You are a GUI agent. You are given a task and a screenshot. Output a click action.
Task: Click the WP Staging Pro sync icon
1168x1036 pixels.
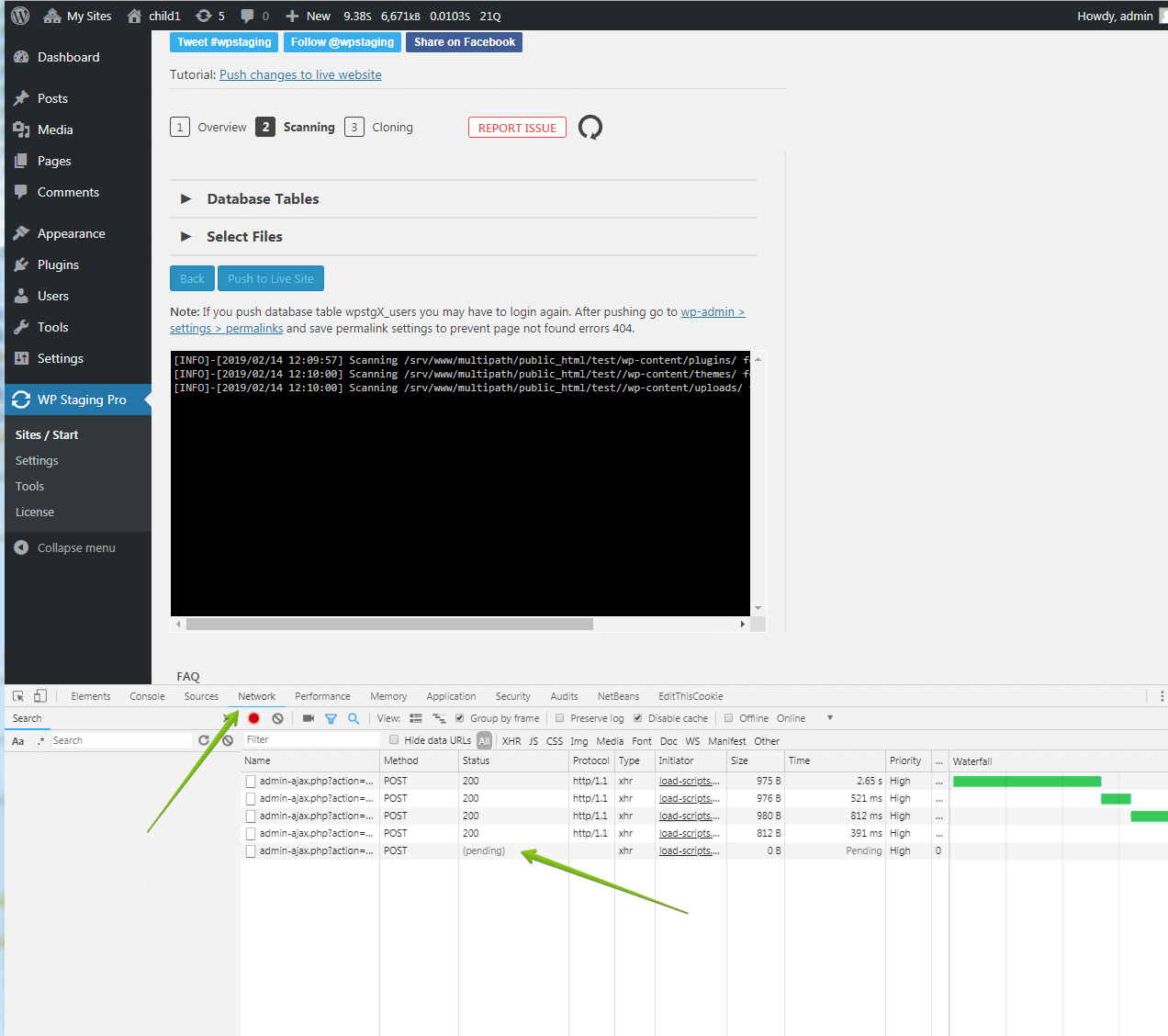(x=21, y=400)
